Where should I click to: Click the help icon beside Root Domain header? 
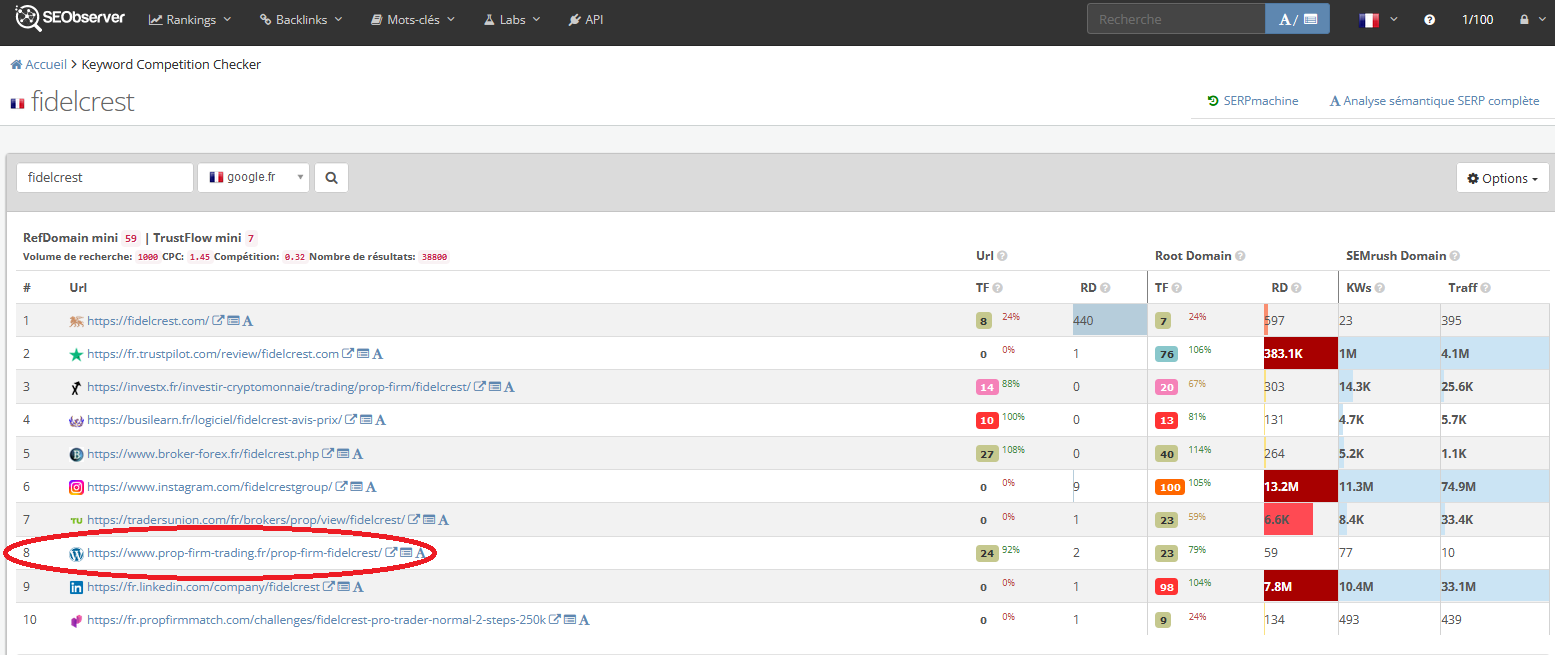(1239, 256)
